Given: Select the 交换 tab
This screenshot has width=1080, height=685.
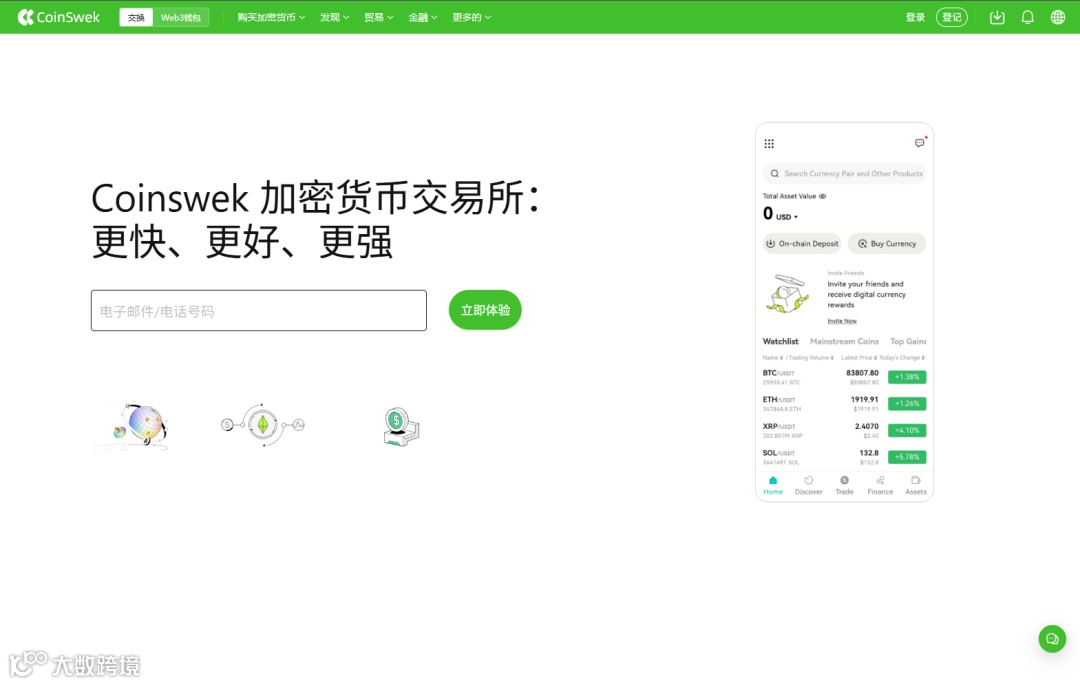Looking at the screenshot, I should (136, 17).
